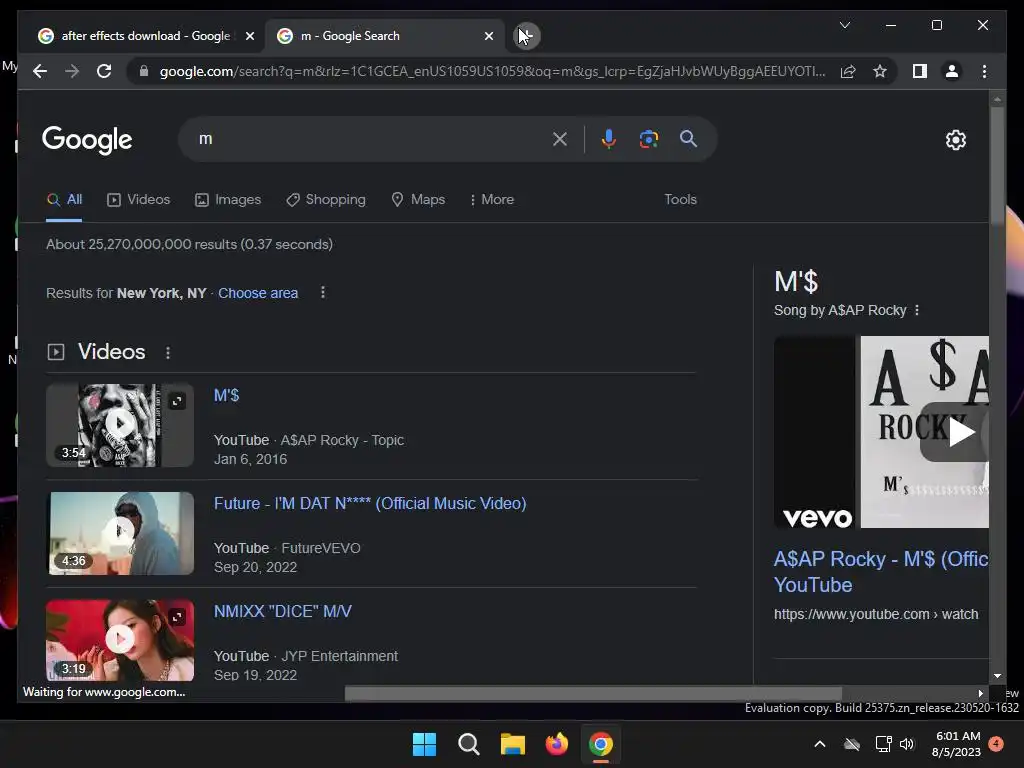Switch to the Images results tab

[228, 200]
